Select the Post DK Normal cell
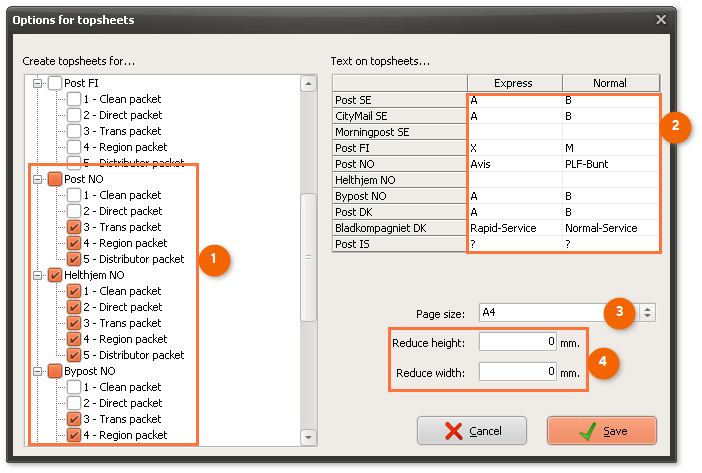This screenshot has height=473, width=702. click(611, 212)
